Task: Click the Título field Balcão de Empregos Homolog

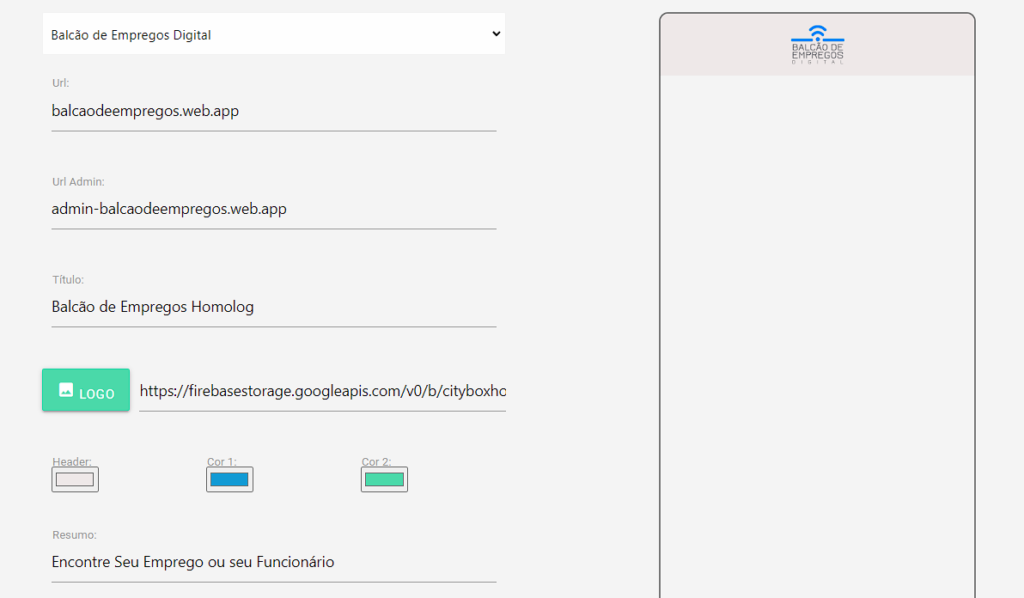Action: pyautogui.click(x=274, y=307)
